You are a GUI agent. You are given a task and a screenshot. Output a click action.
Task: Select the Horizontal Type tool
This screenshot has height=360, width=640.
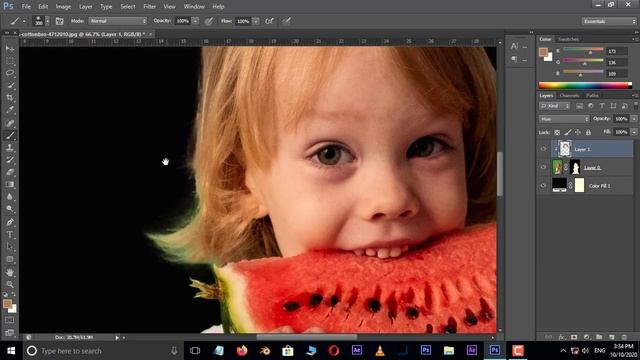pyautogui.click(x=10, y=235)
